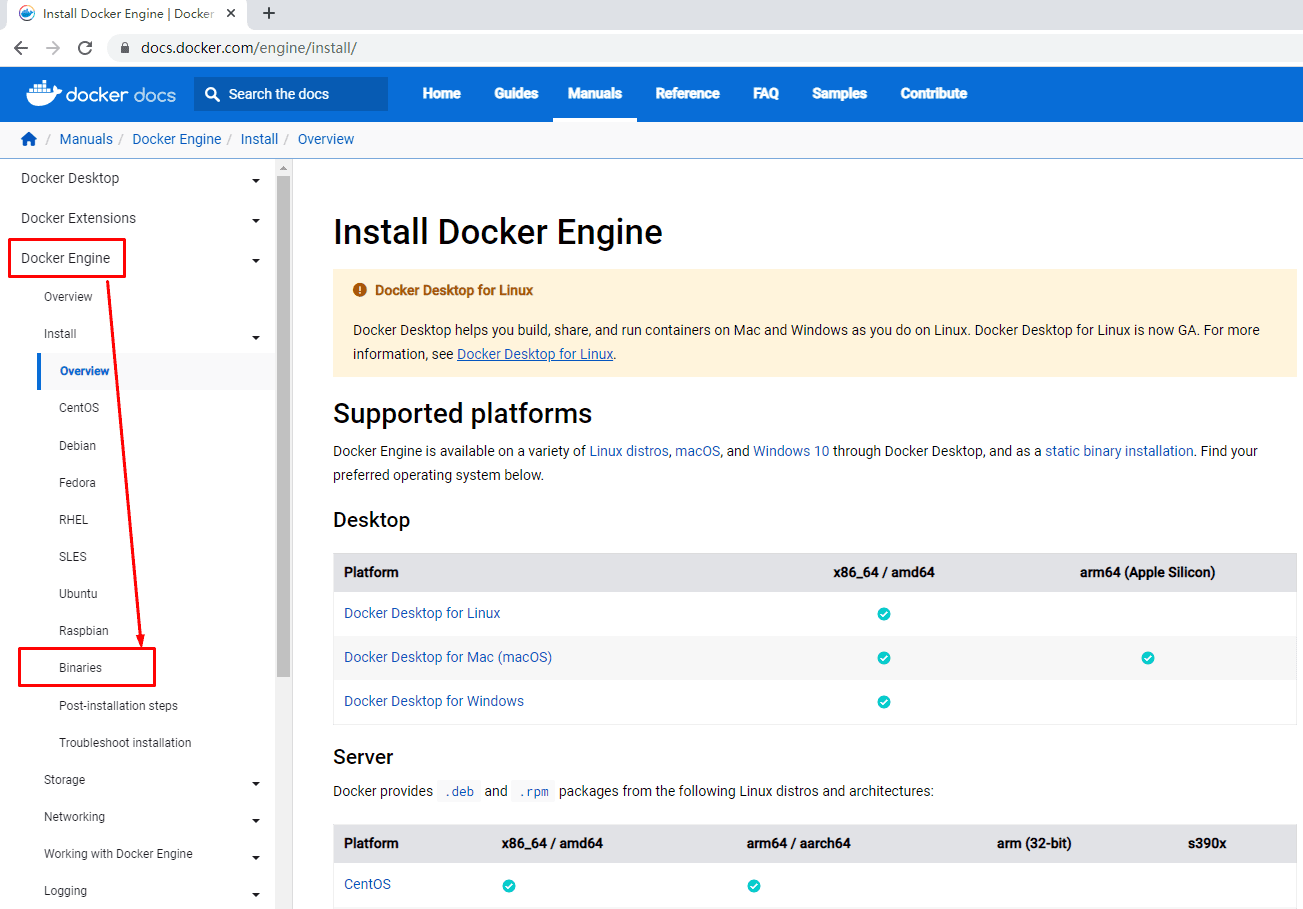Open Post-installation steps in the sidebar
Screen dimensions: 1303x909
point(118,705)
